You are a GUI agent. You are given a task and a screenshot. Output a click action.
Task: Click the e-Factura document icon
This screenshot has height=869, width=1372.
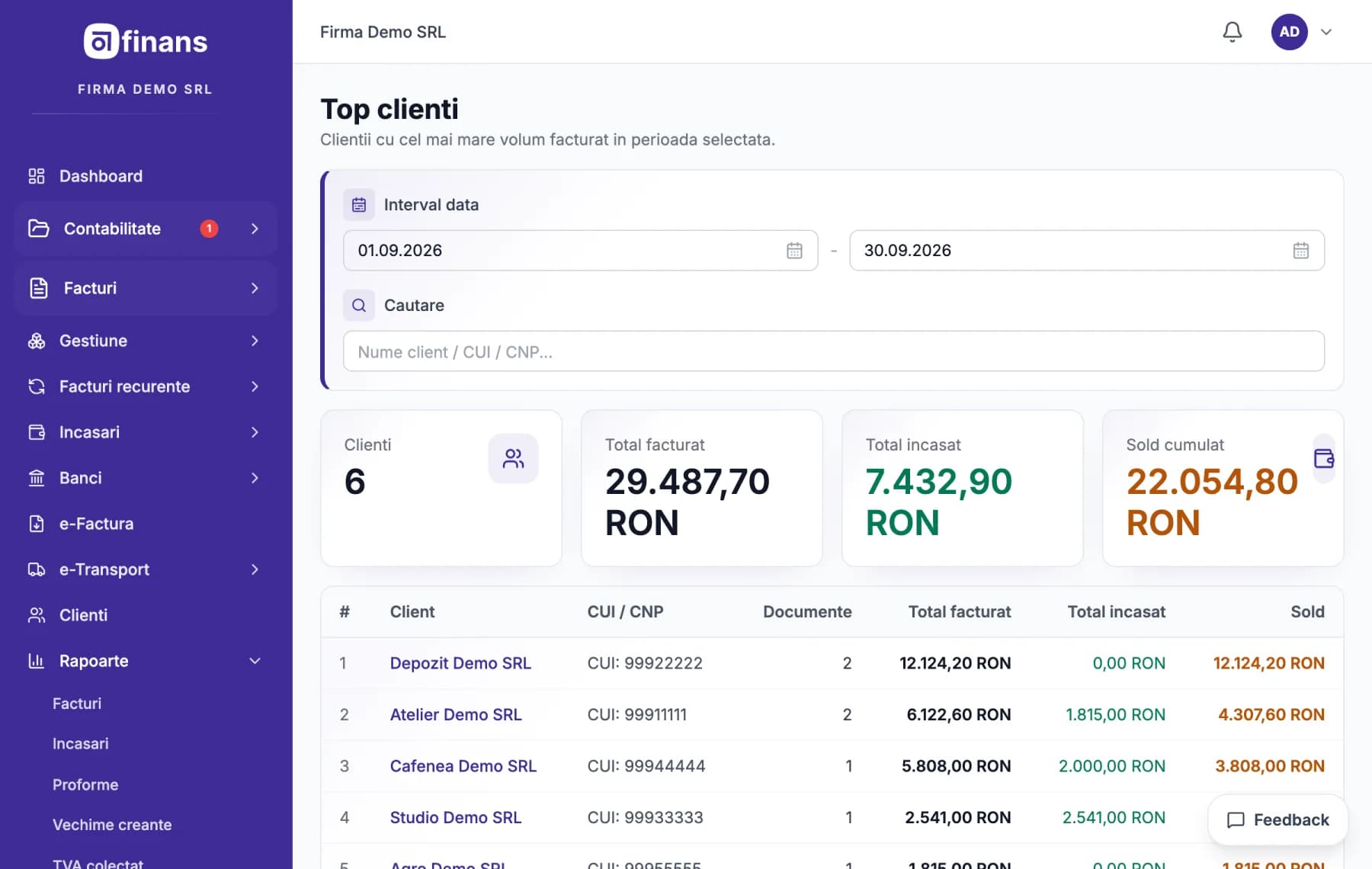(37, 524)
